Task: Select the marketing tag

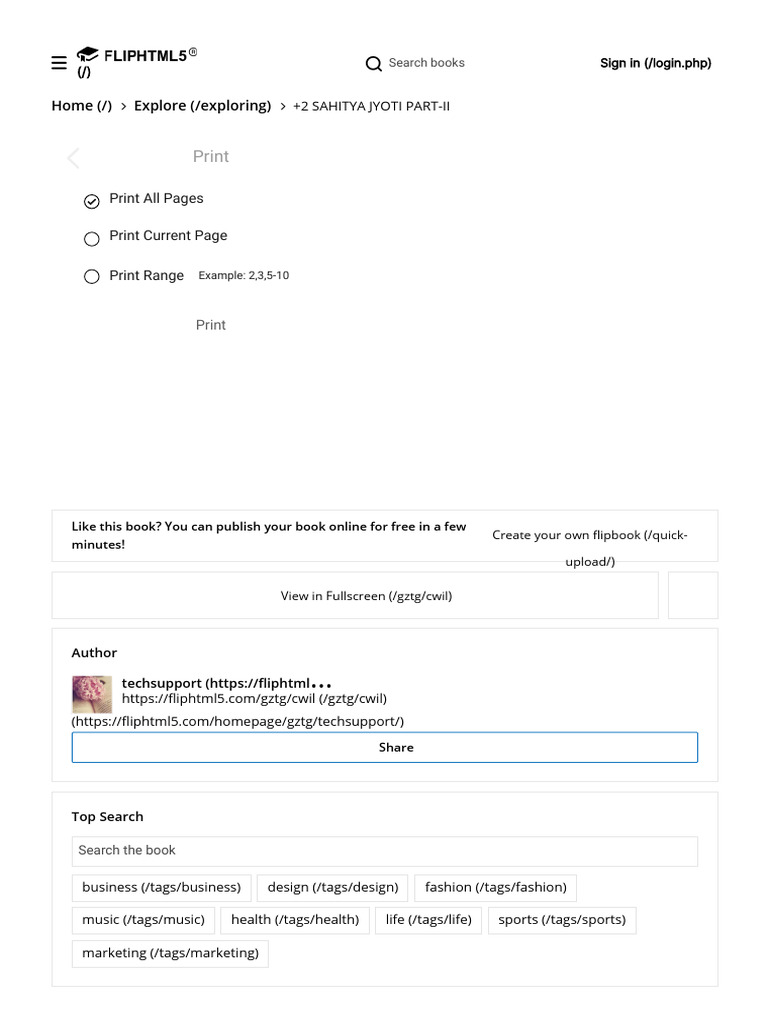Action: [x=170, y=953]
